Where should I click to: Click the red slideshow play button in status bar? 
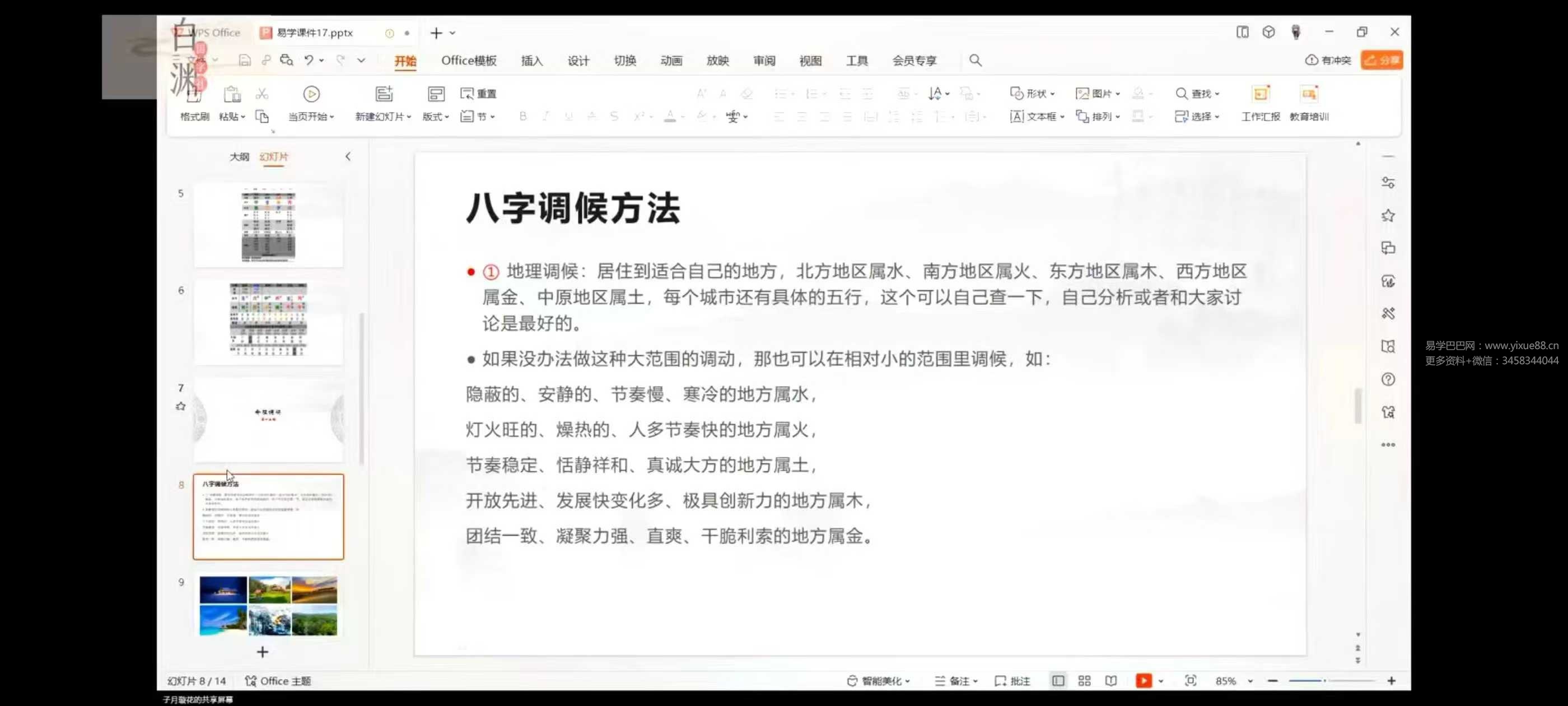coord(1143,680)
